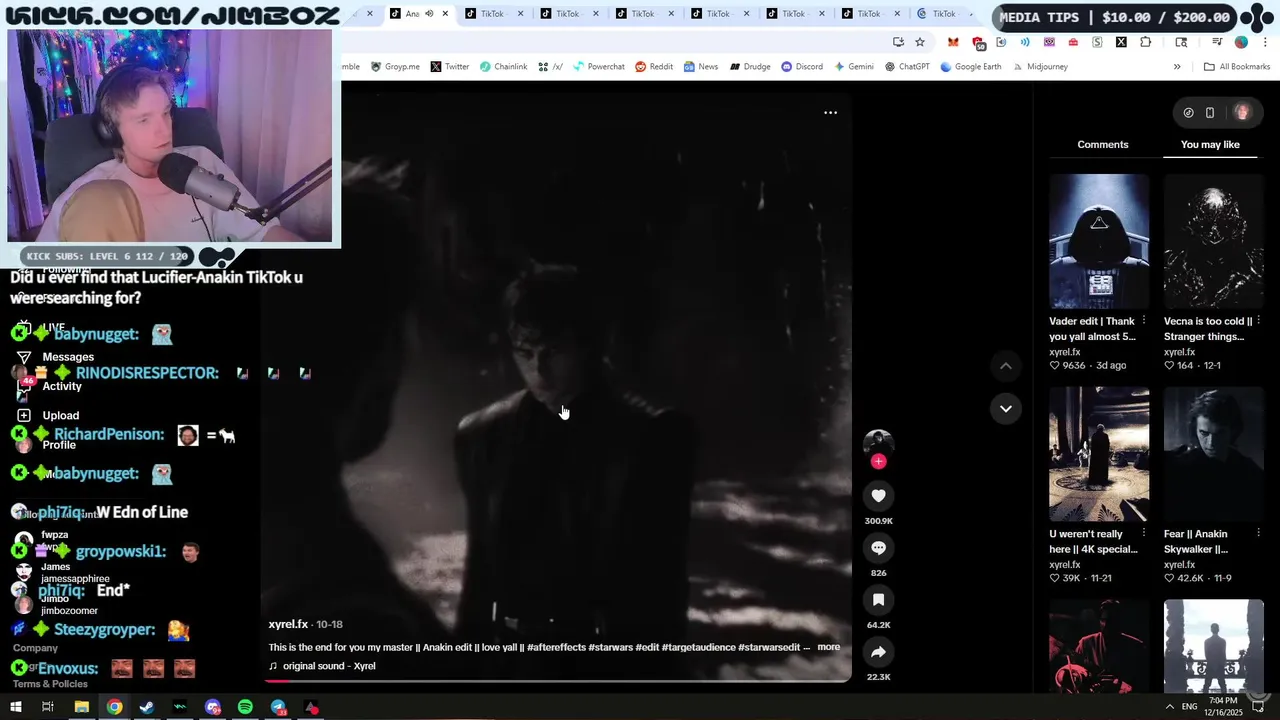Viewport: 1280px width, 720px height.
Task: Open the X extension icon in toolbar
Action: pos(1121,42)
